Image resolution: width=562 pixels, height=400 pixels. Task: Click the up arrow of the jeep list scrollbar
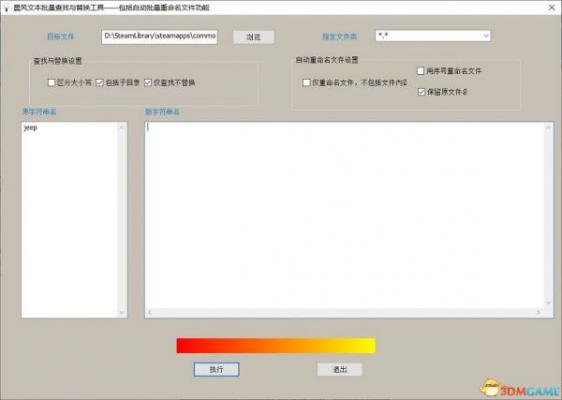(x=122, y=127)
